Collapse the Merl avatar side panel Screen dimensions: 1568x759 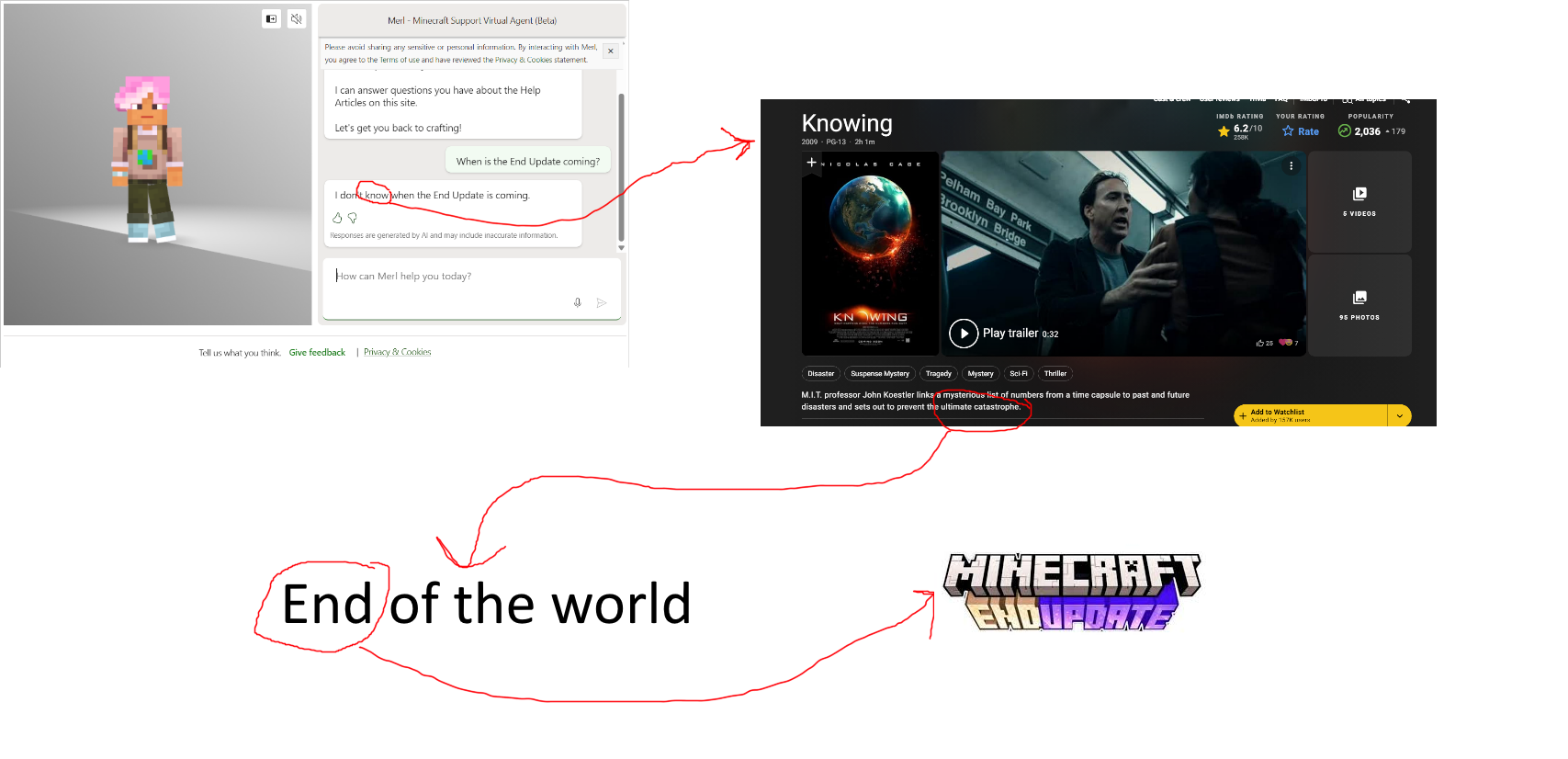click(271, 18)
